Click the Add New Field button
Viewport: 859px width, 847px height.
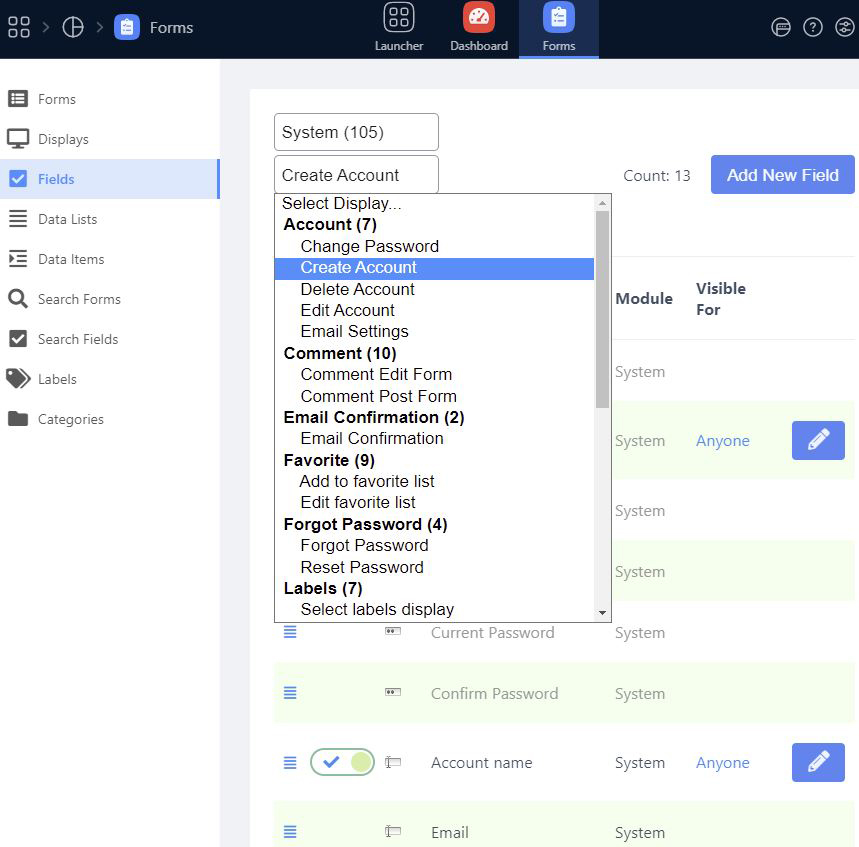point(782,175)
